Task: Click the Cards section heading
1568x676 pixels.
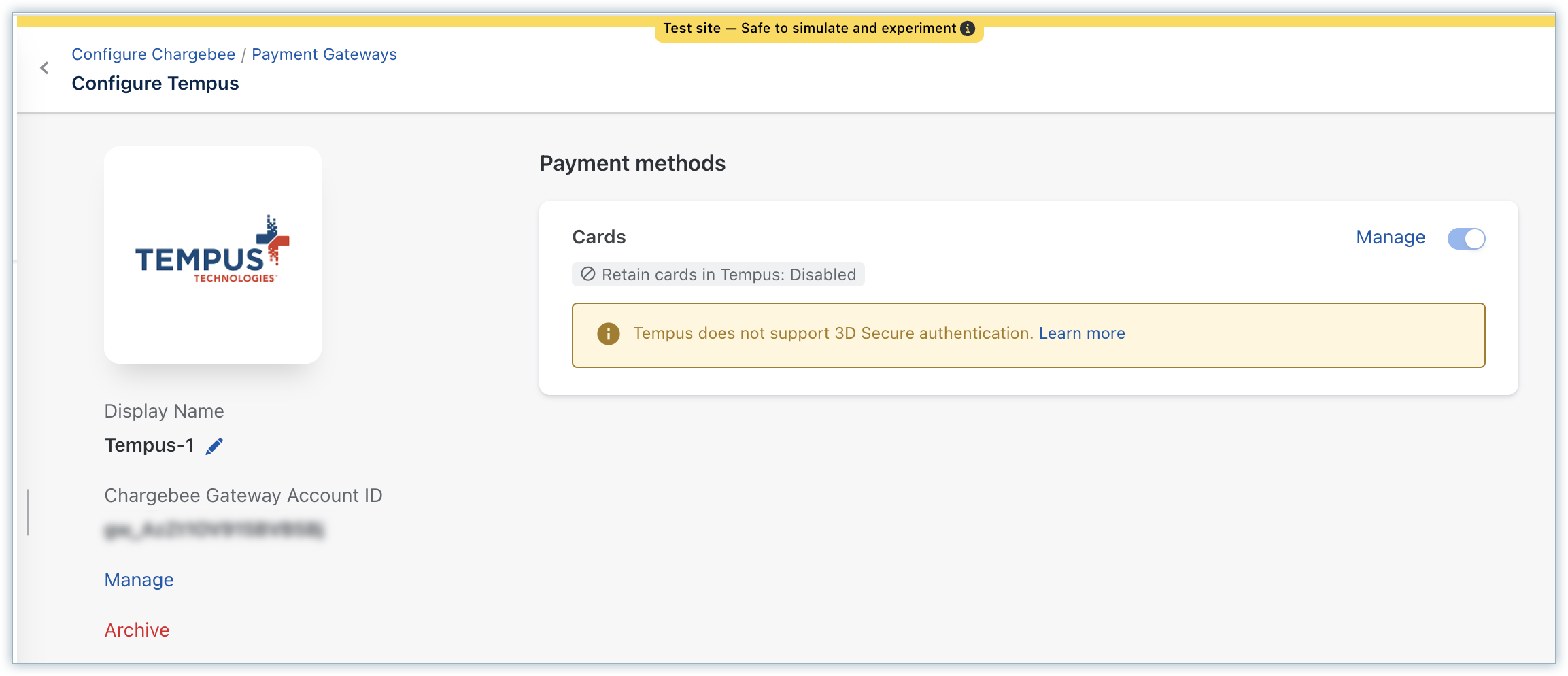Action: point(598,237)
